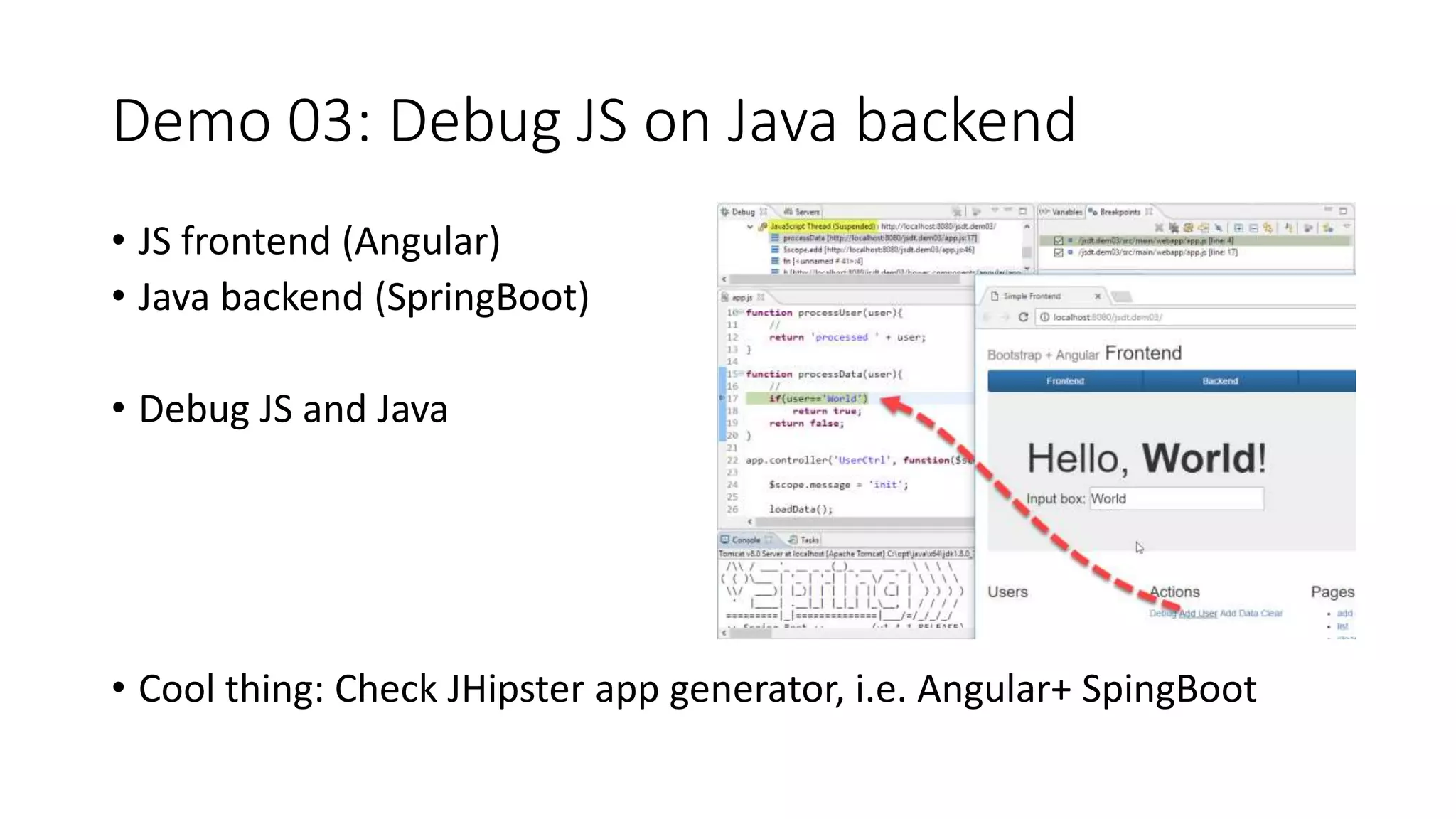Remove the selected breakpoint with the X icon

1159,228
